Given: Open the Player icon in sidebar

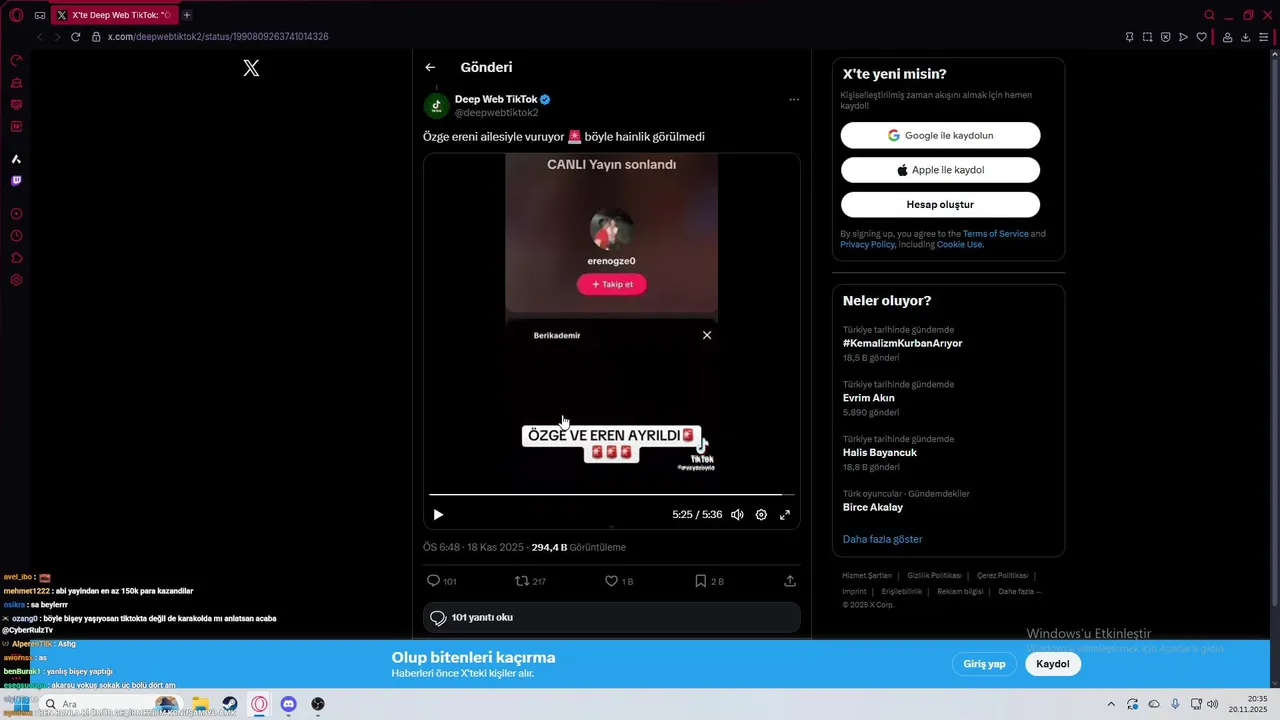Looking at the screenshot, I should click(16, 214).
